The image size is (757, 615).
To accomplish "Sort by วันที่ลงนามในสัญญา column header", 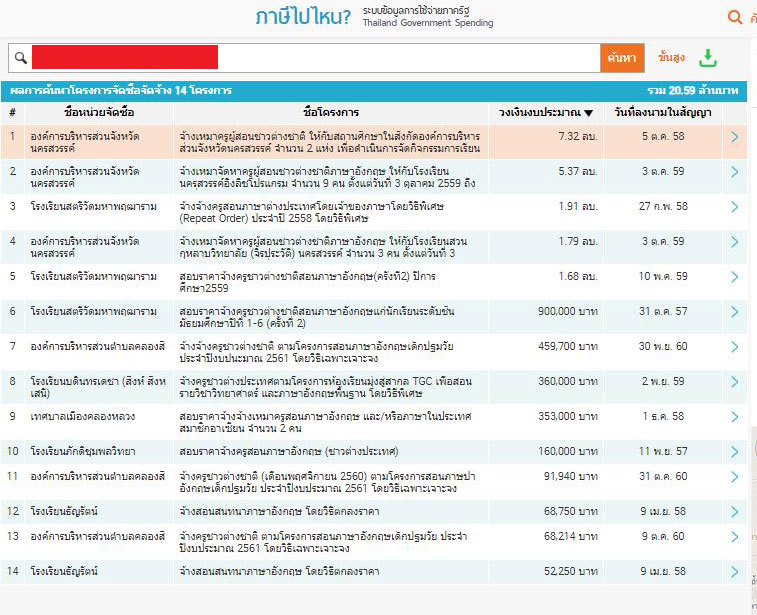I will (664, 113).
